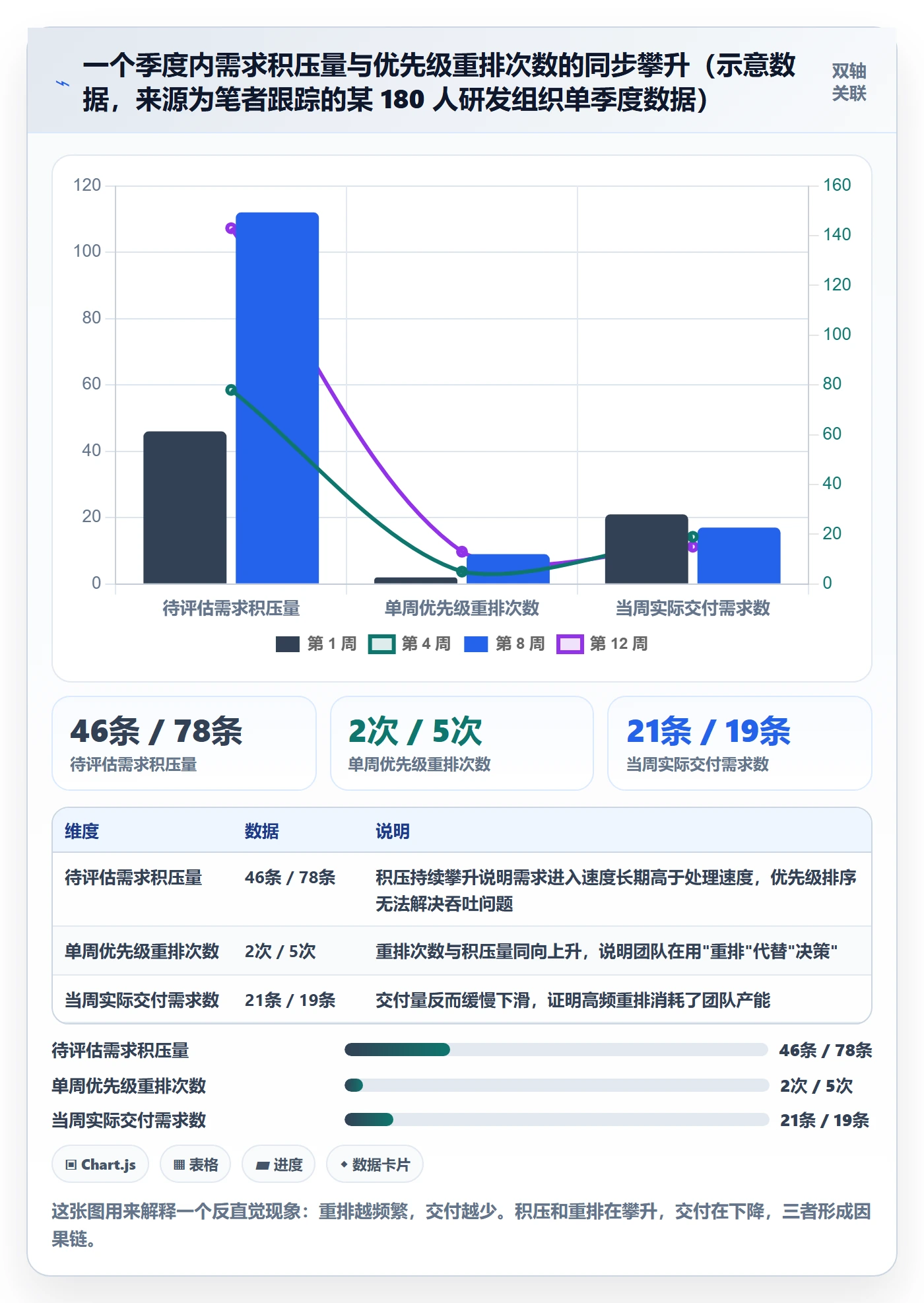This screenshot has height=1303, width=924.
Task: Click the 维度 table column header
Action: point(82,831)
